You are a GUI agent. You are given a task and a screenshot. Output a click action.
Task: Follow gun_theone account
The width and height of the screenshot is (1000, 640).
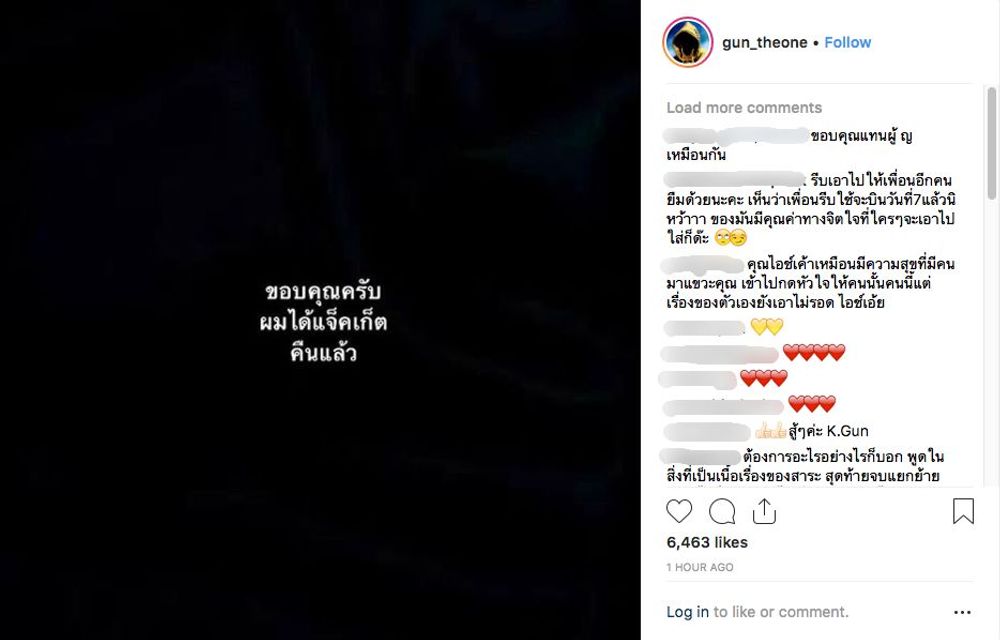click(848, 43)
